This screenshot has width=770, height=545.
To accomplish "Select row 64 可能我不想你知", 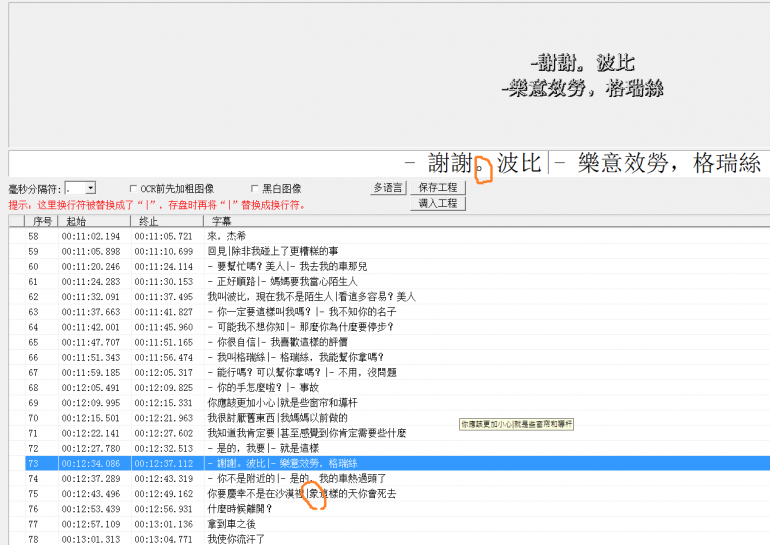I will tap(397, 327).
